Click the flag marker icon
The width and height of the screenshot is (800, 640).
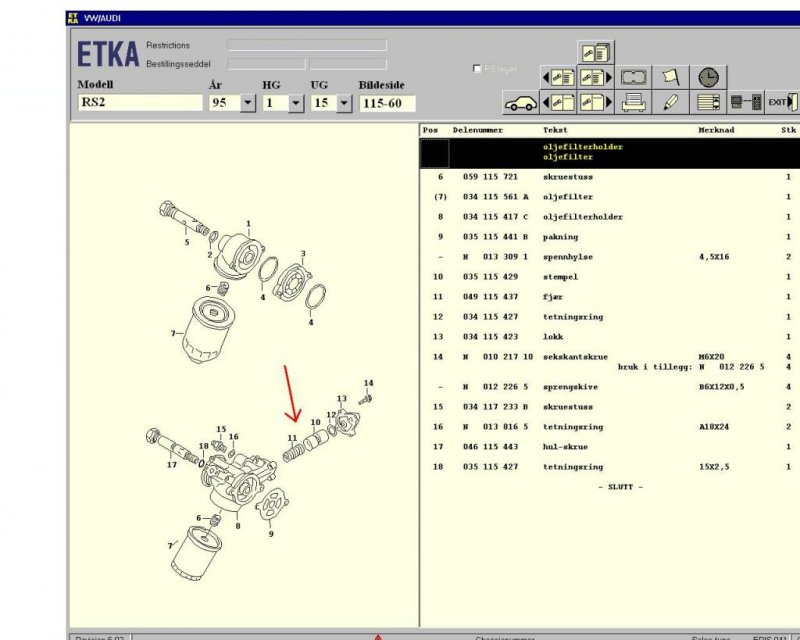[x=671, y=77]
